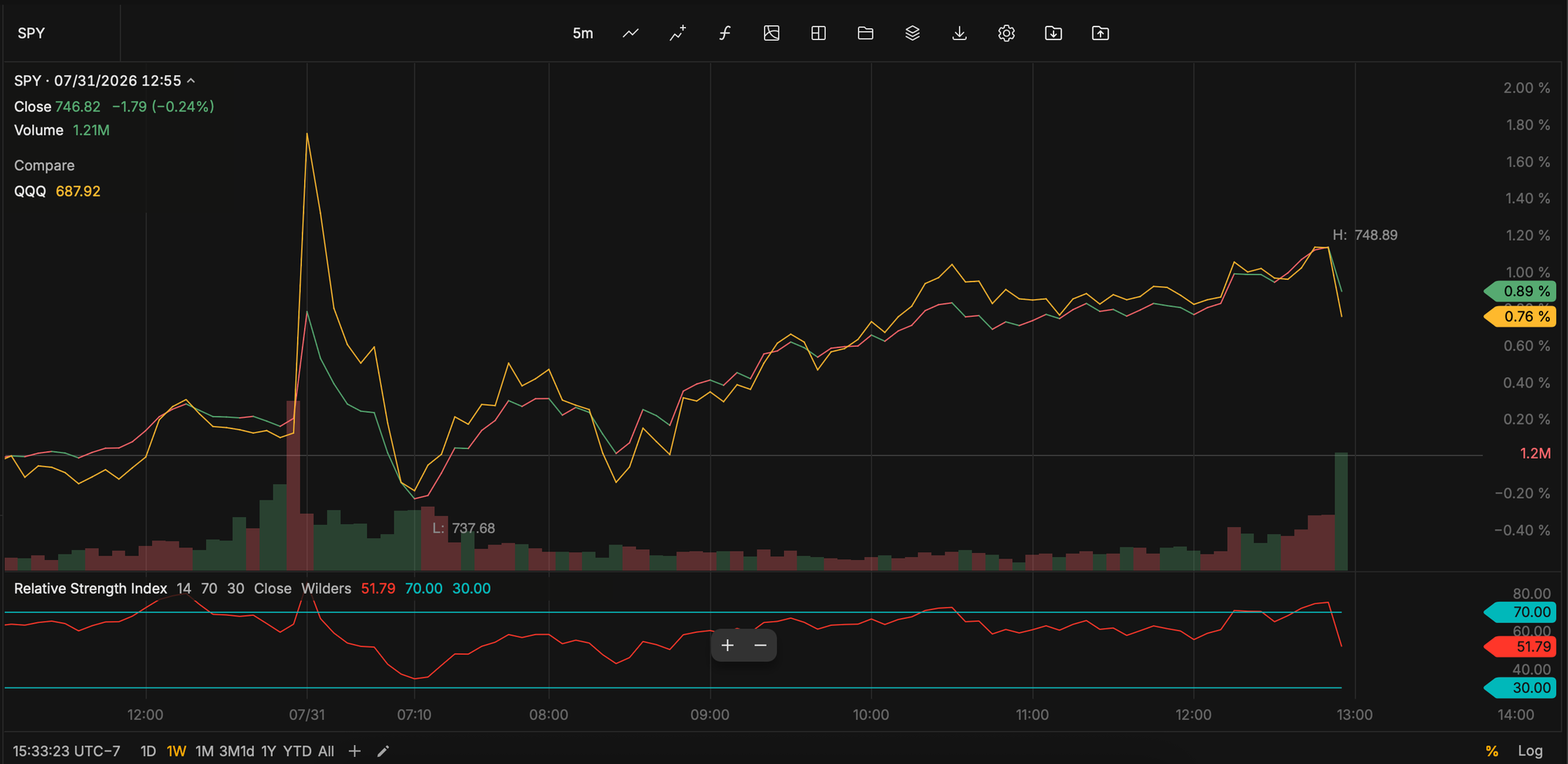This screenshot has width=1568, height=764.
Task: Open the compare symbol icon
Action: (x=677, y=33)
